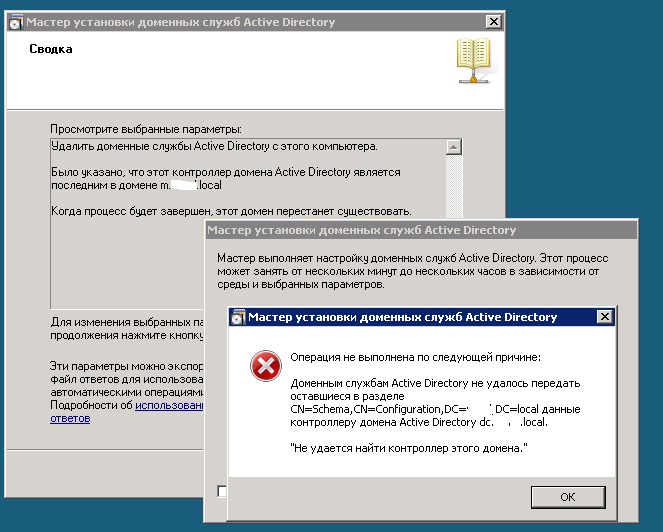The width and height of the screenshot is (663, 532).
Task: Click the red error icon
Action: [x=266, y=366]
